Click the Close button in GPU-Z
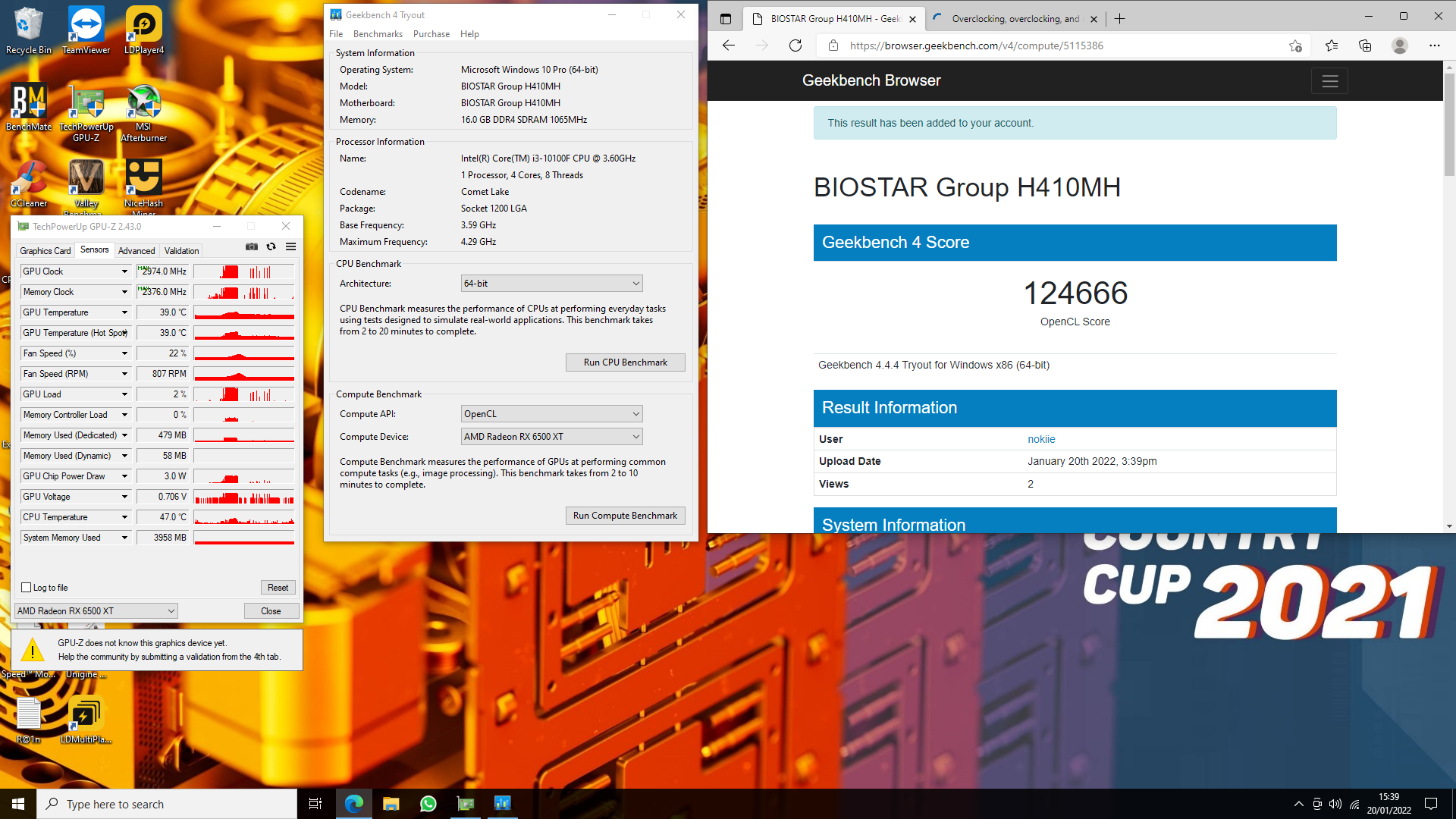 (271, 611)
